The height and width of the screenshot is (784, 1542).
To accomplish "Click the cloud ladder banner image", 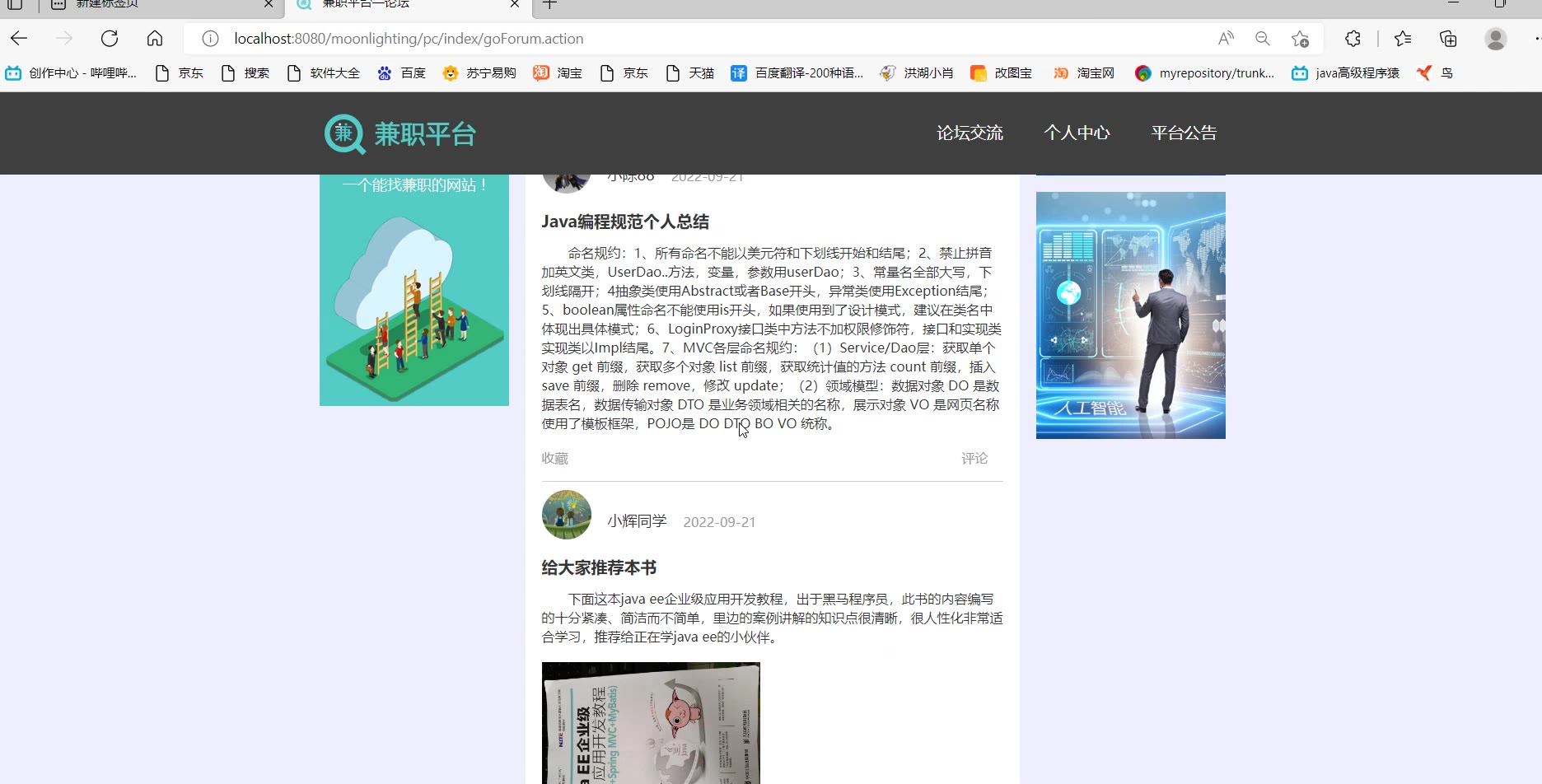I will pos(414,290).
